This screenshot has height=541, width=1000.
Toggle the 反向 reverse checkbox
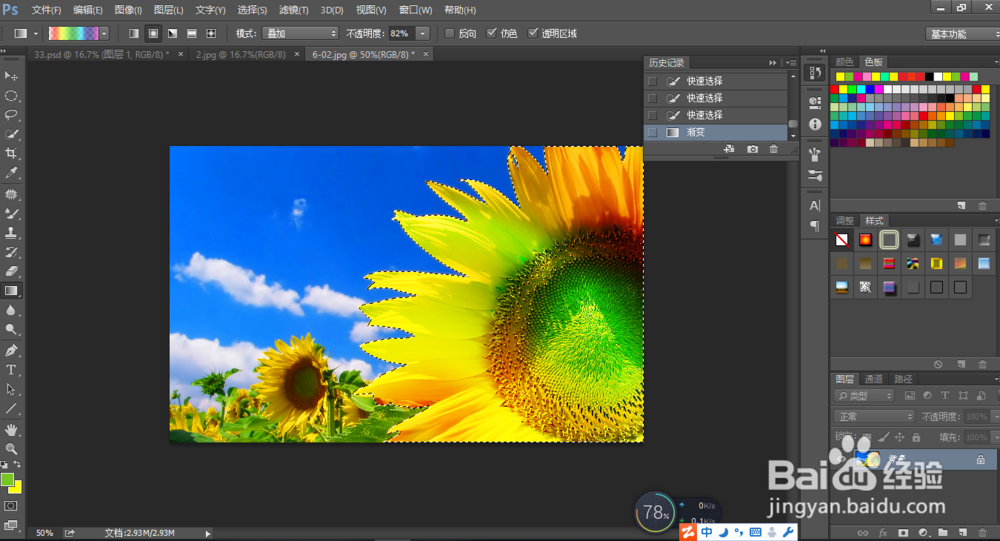450,33
